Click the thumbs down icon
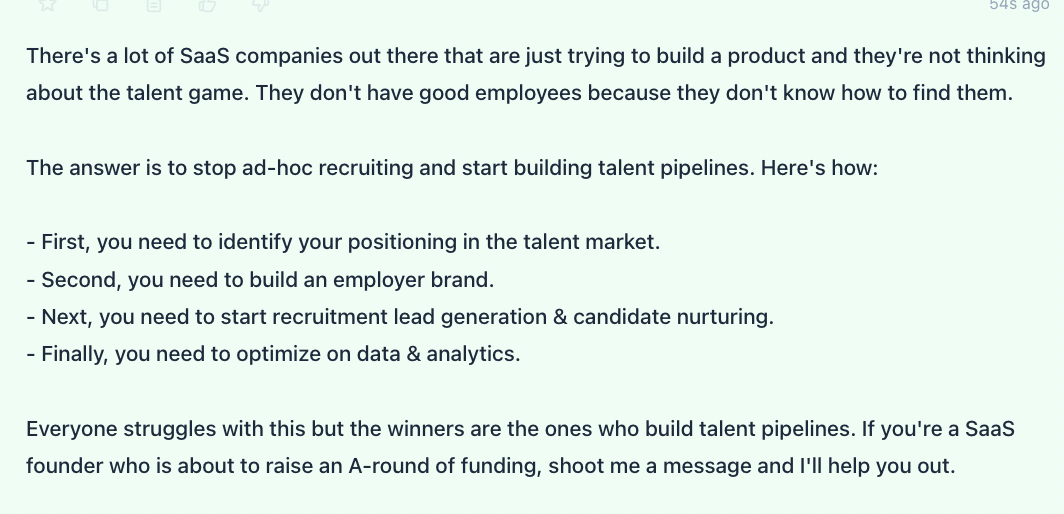Screen dimensions: 1064x514 click(x=261, y=4)
